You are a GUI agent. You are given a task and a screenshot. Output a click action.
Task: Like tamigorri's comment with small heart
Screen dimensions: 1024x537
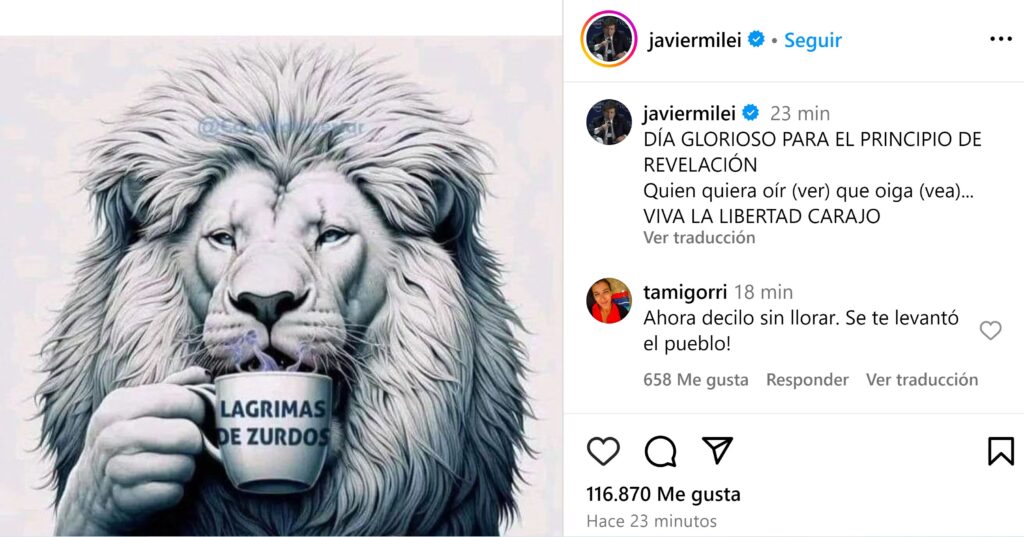990,331
